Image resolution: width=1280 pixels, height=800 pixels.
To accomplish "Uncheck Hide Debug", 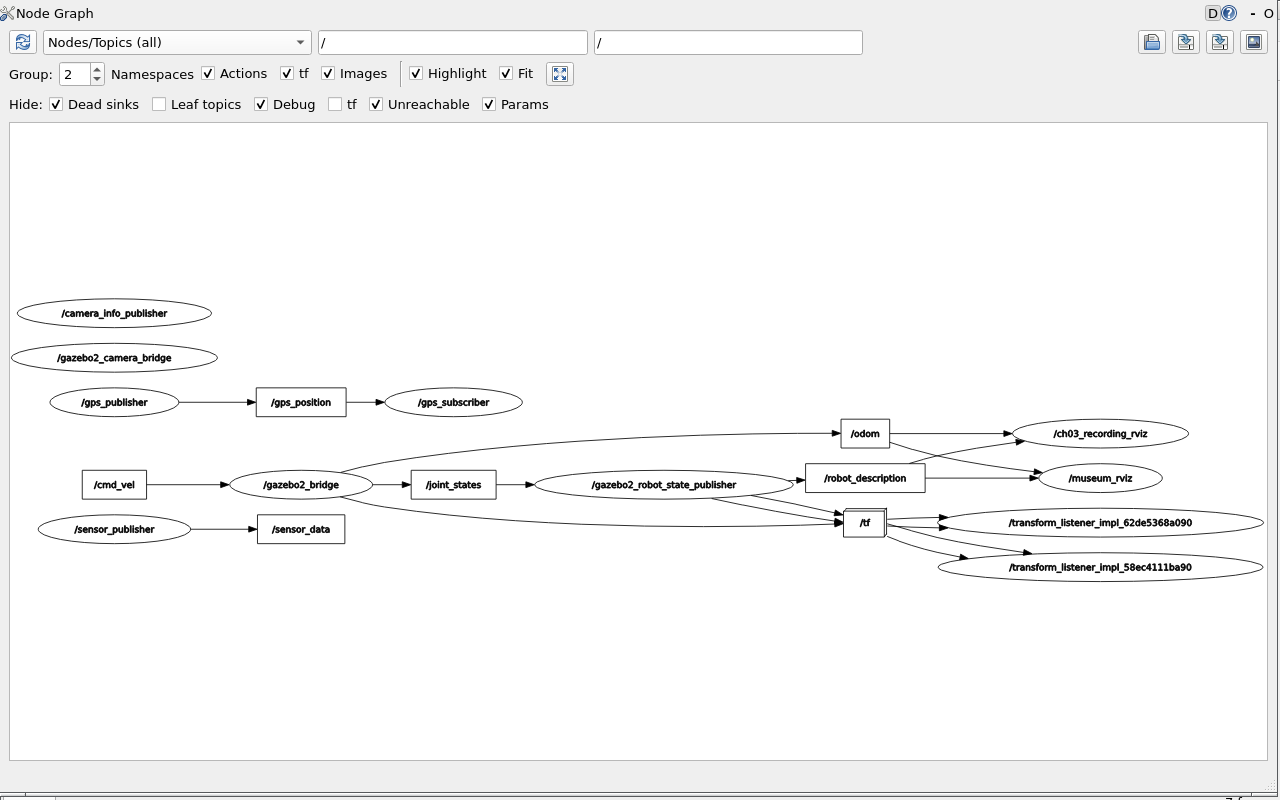I will [x=261, y=104].
